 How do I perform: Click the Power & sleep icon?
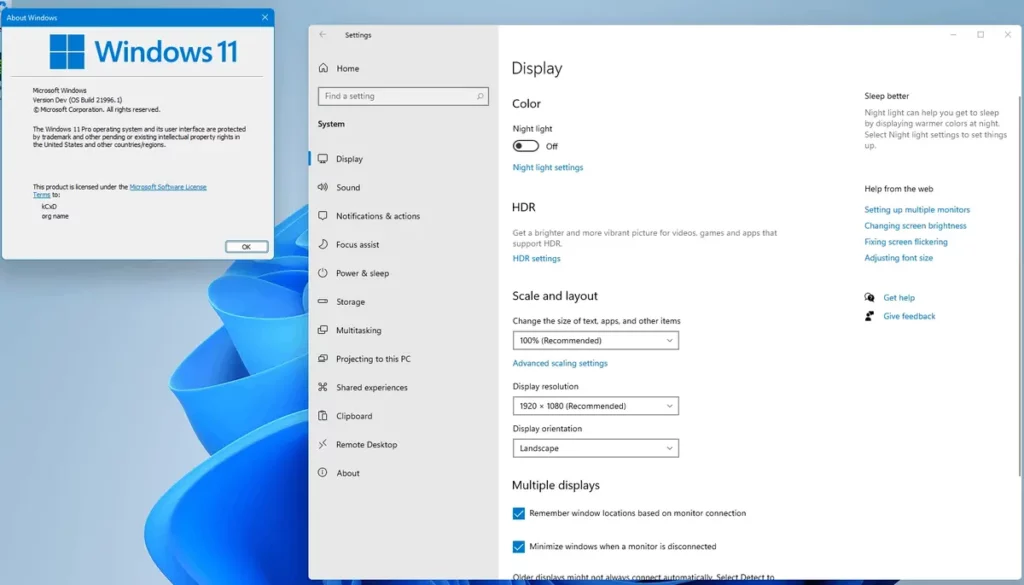(x=322, y=273)
